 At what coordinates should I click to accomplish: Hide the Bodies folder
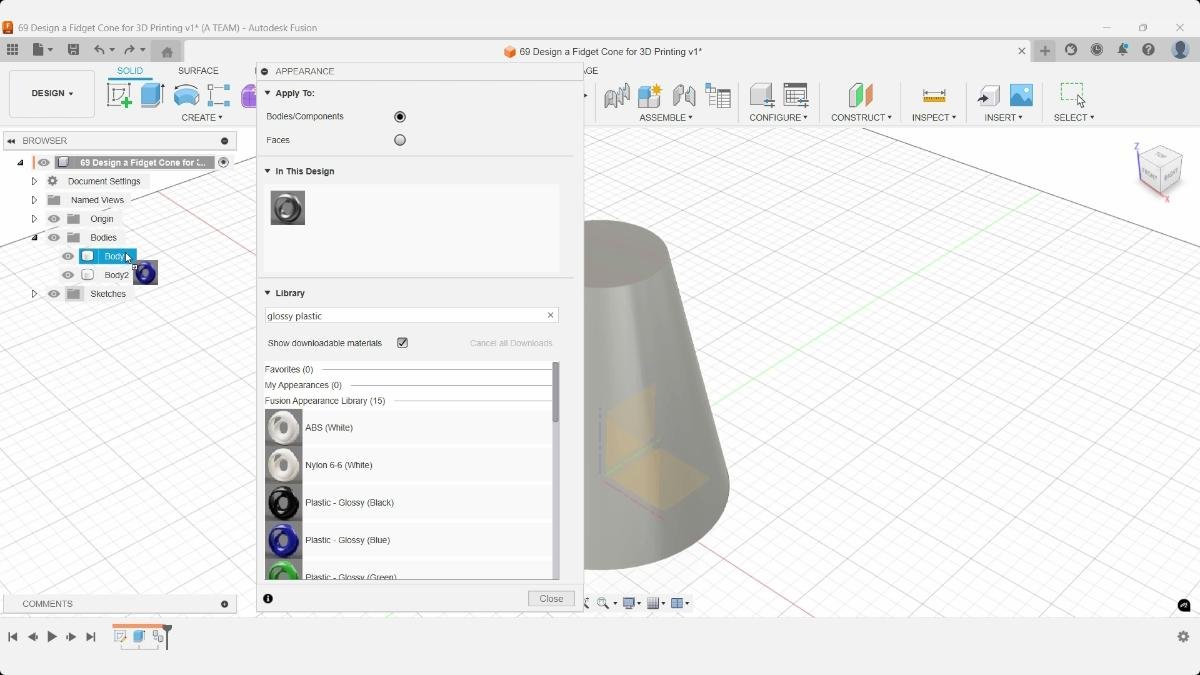coord(54,238)
